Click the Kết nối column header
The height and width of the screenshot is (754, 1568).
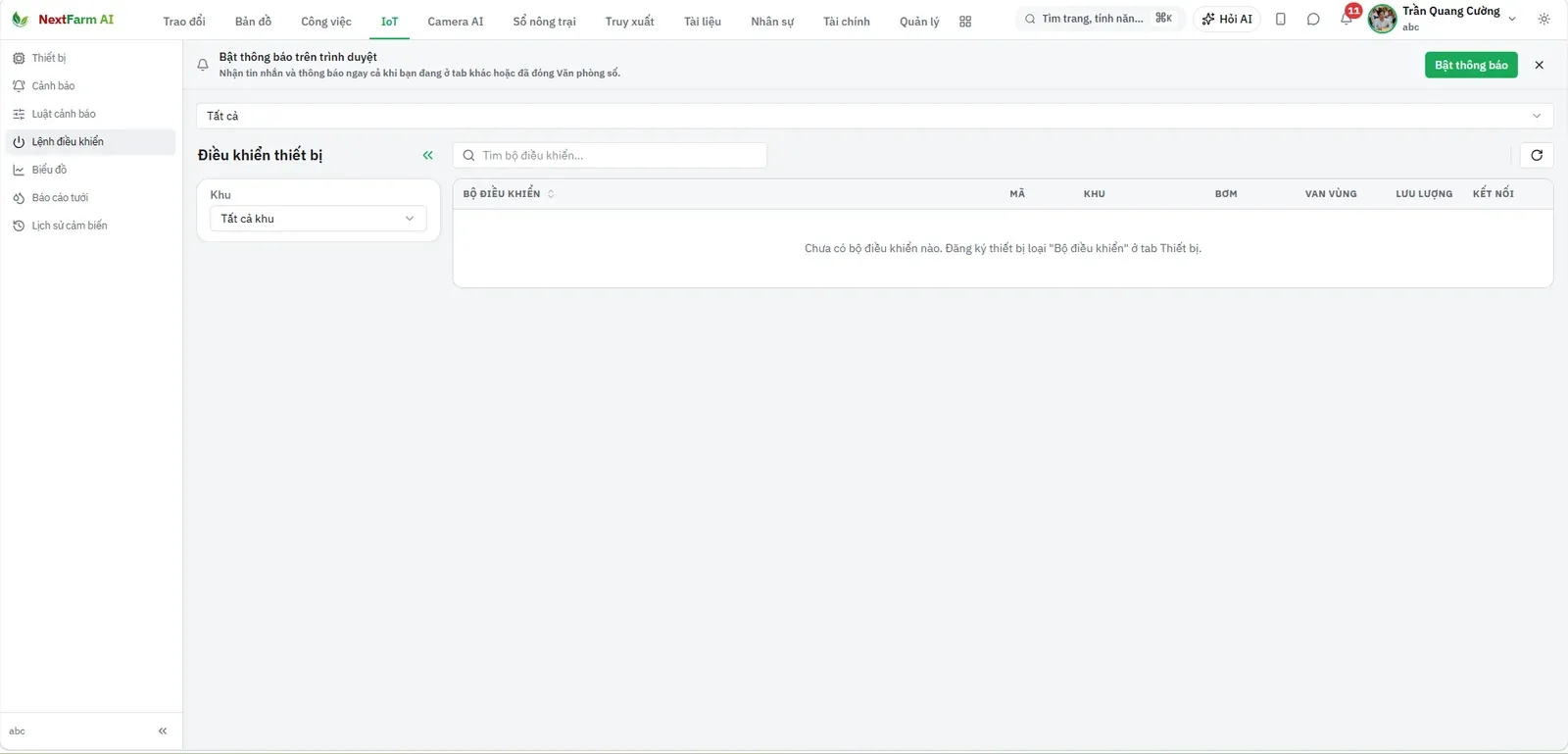pyautogui.click(x=1494, y=194)
